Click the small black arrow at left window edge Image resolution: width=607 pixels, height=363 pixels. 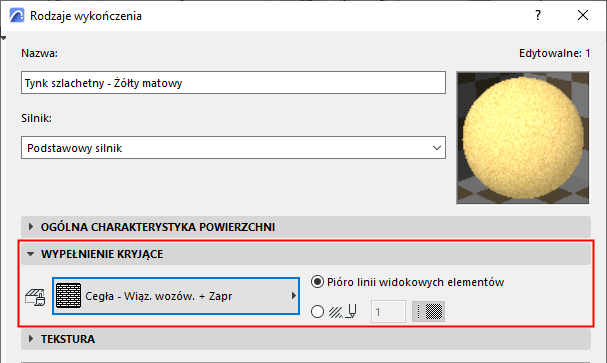coord(3,38)
